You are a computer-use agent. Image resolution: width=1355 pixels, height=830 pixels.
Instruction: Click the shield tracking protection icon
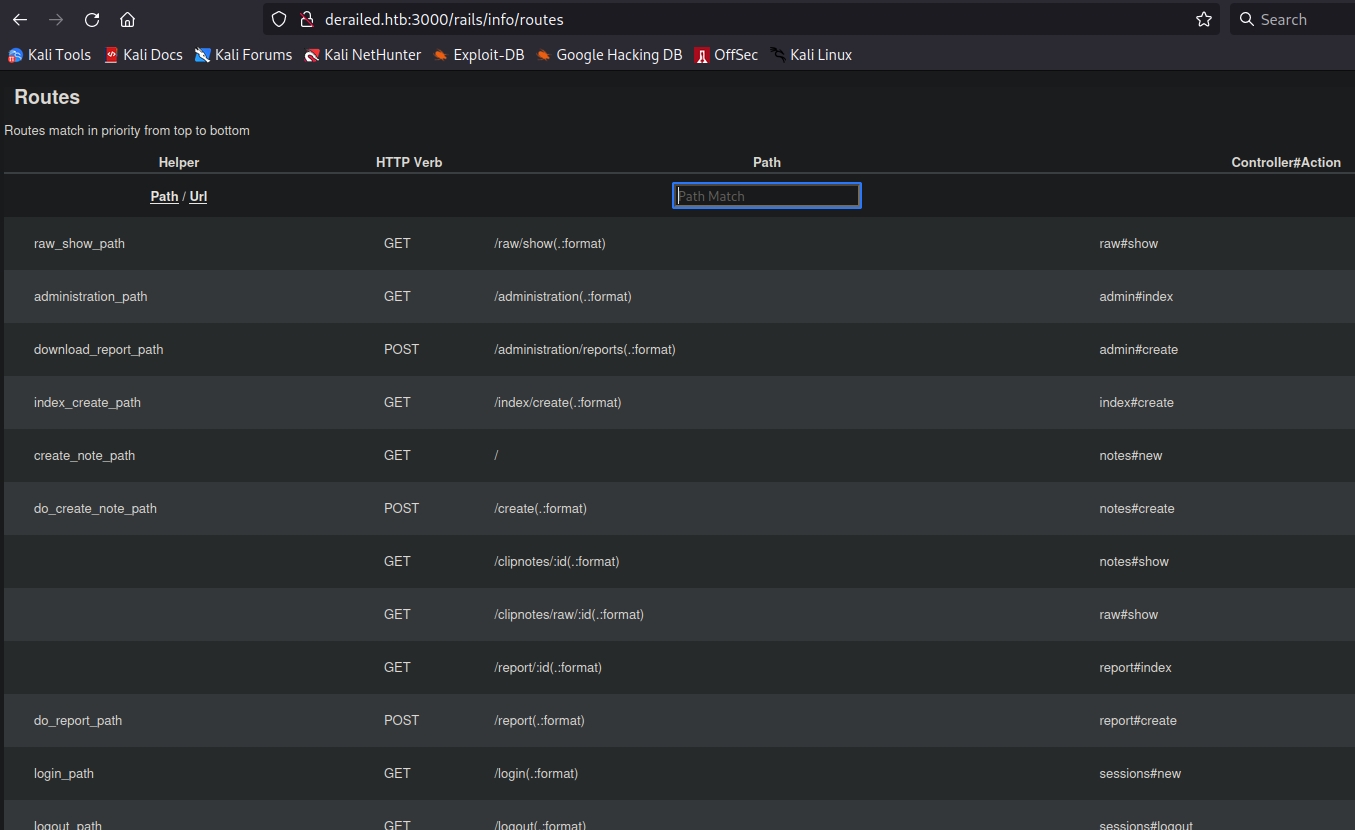tap(280, 20)
